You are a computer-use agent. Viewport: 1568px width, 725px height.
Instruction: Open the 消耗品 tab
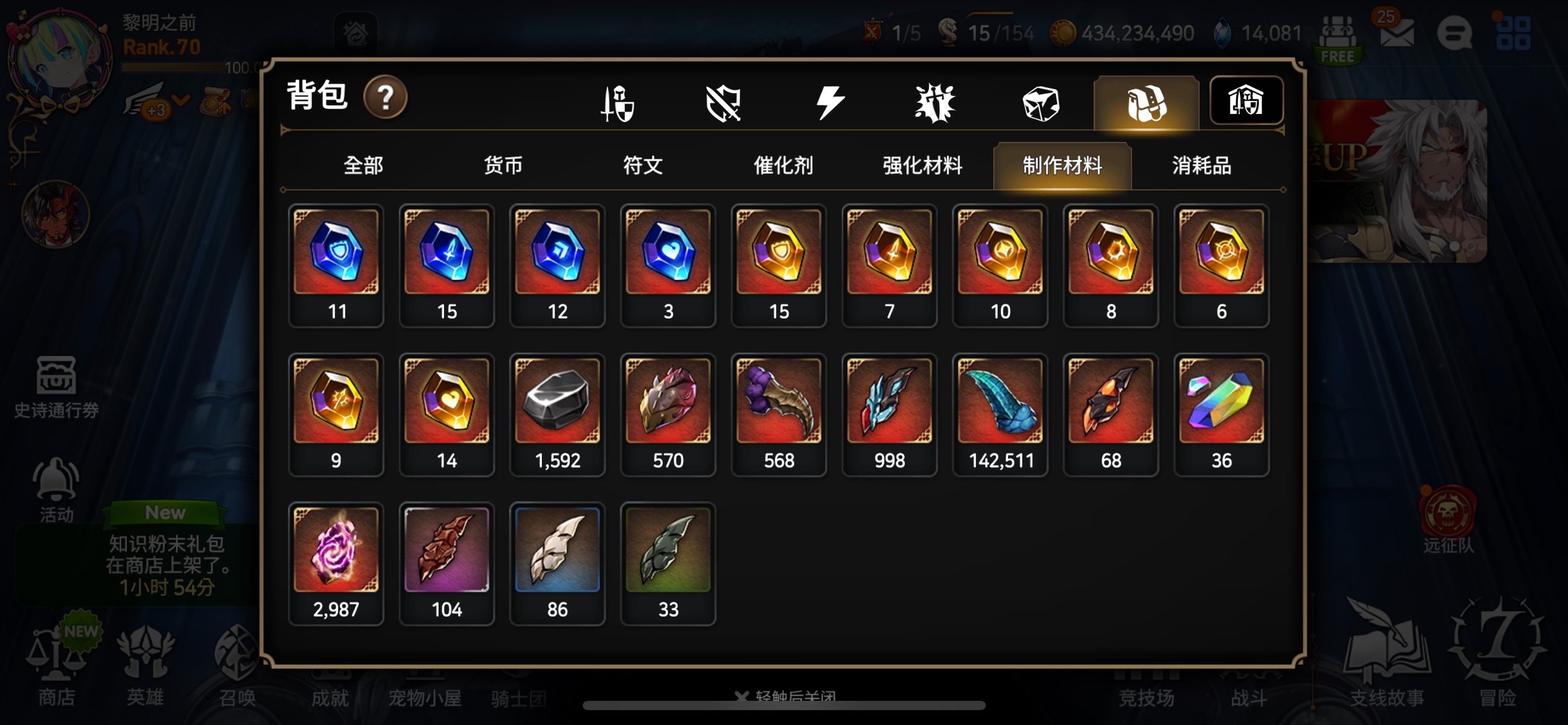[1201, 165]
